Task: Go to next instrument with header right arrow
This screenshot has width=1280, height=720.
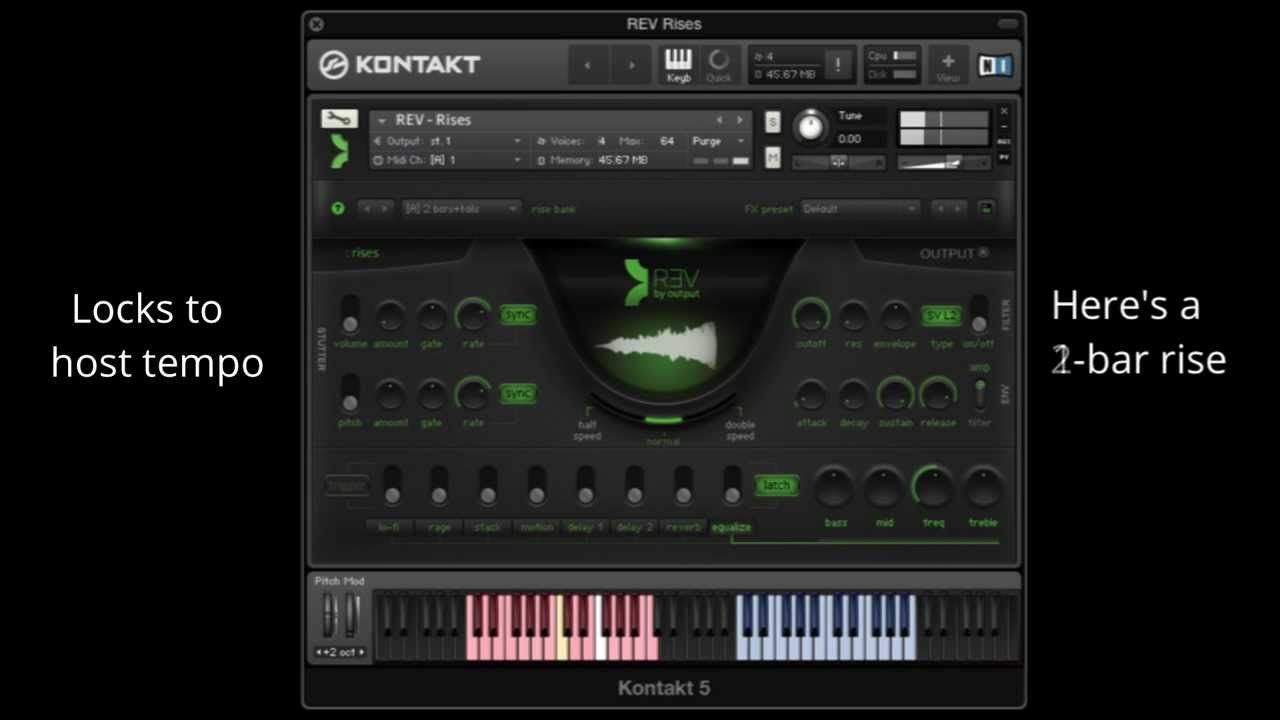Action: tap(631, 65)
